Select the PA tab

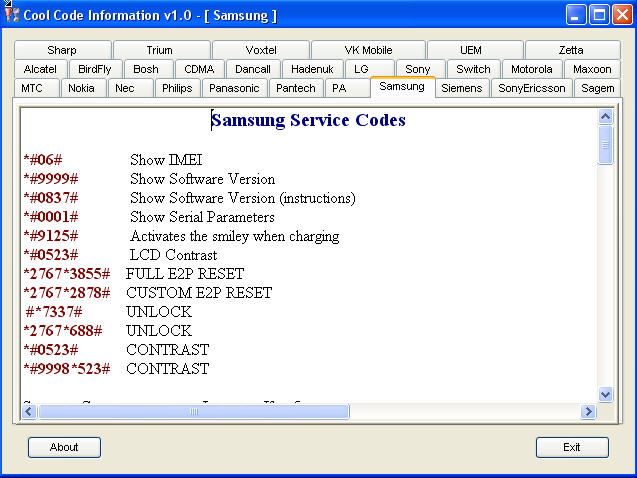(x=347, y=88)
